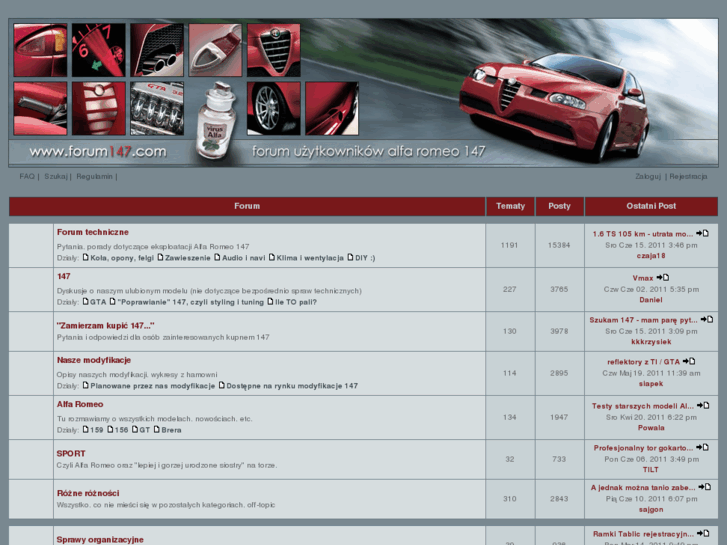Open the 147 discussion forum
The width and height of the screenshot is (727, 545).
click(64, 276)
